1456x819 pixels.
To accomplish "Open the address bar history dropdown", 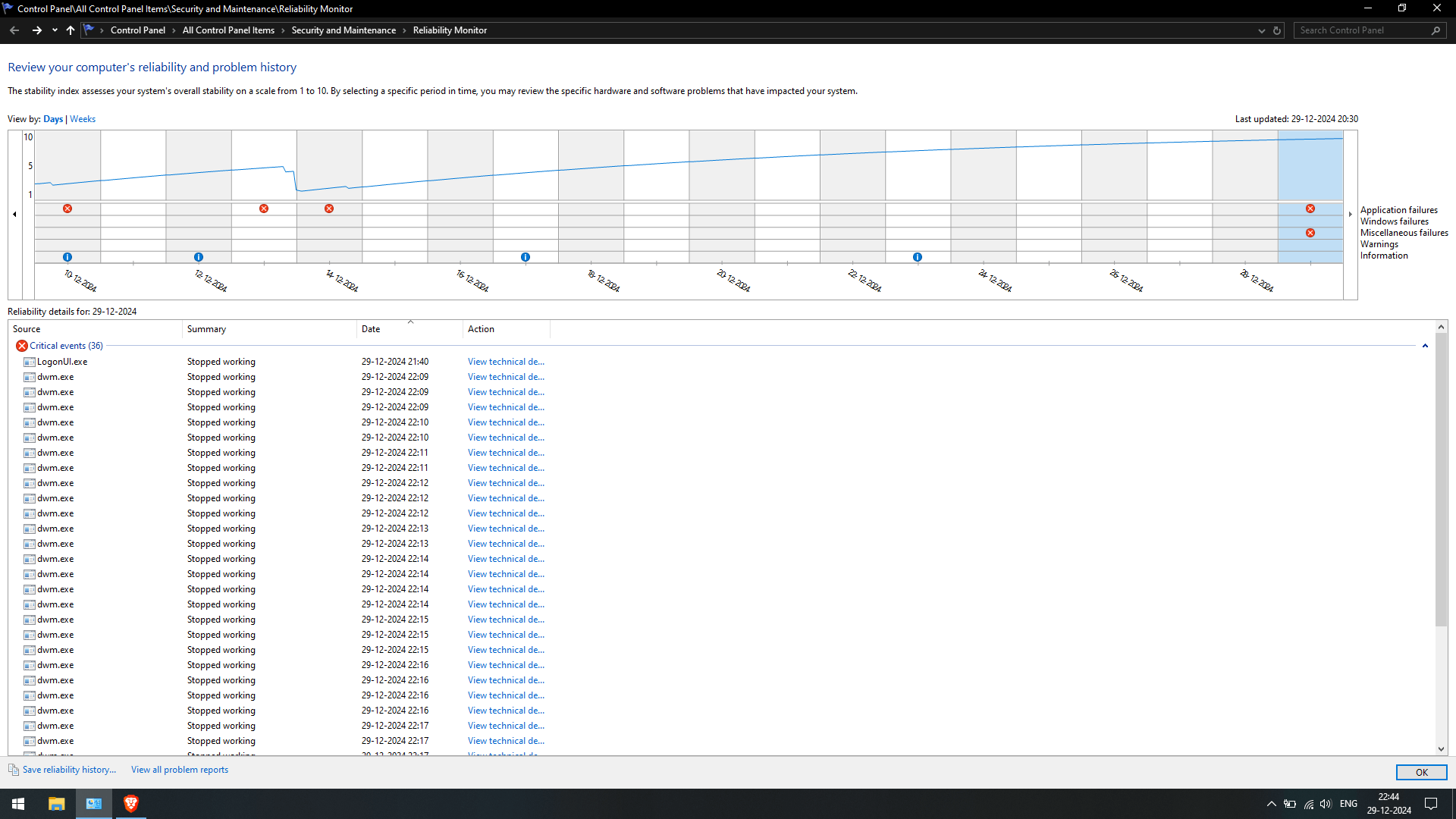I will click(x=1262, y=30).
